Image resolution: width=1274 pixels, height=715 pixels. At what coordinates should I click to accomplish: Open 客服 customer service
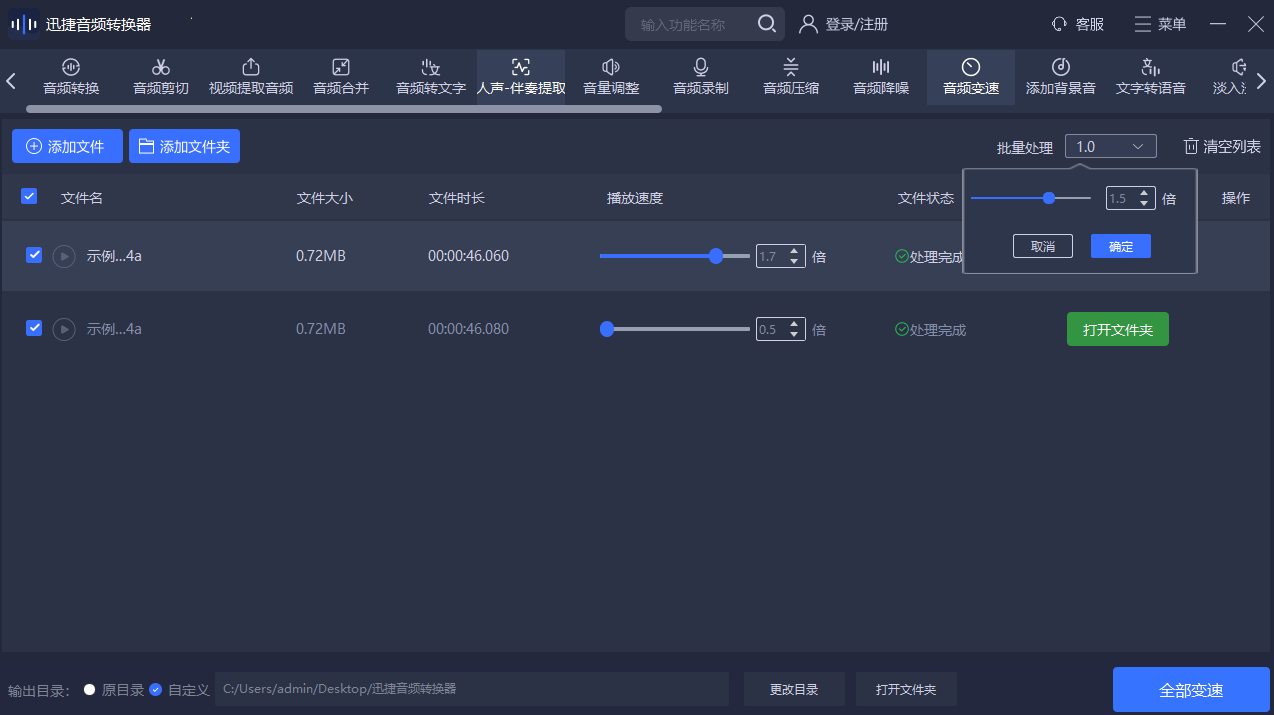(1078, 24)
